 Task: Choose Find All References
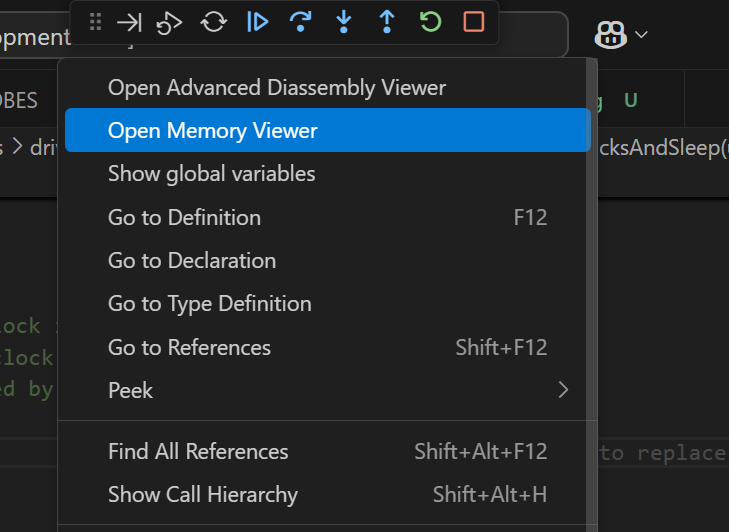coord(198,452)
